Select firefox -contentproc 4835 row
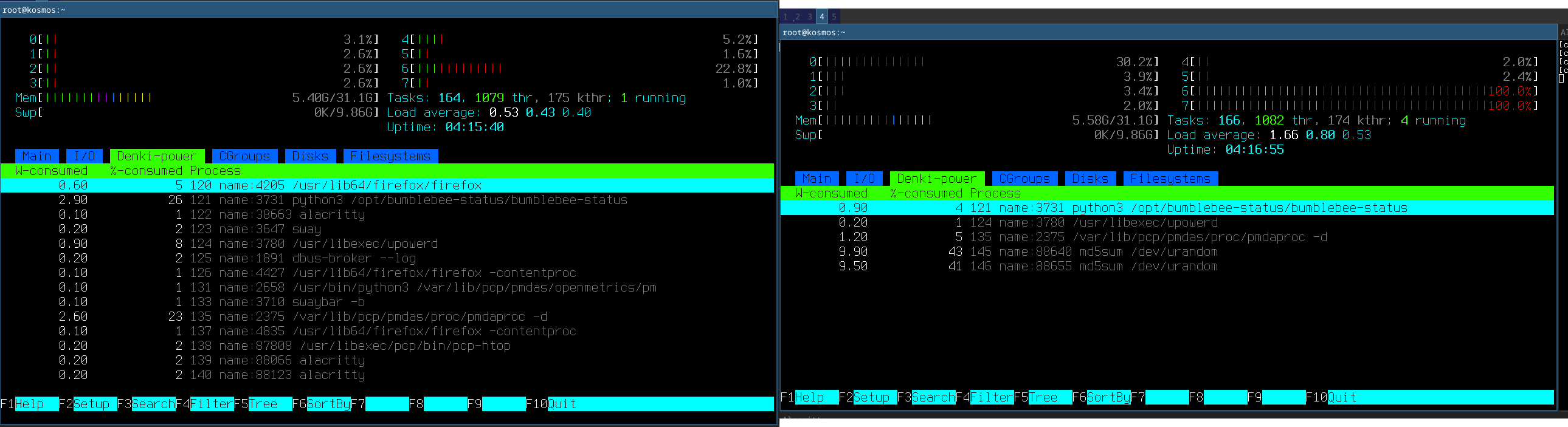This screenshot has height=427, width=1568. (387, 332)
